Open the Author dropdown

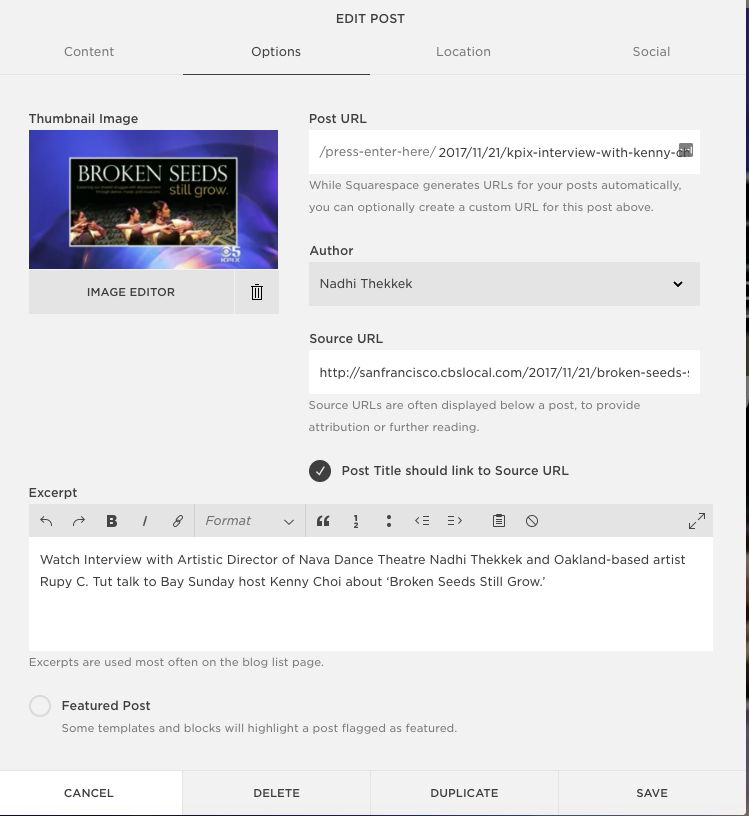pos(504,284)
